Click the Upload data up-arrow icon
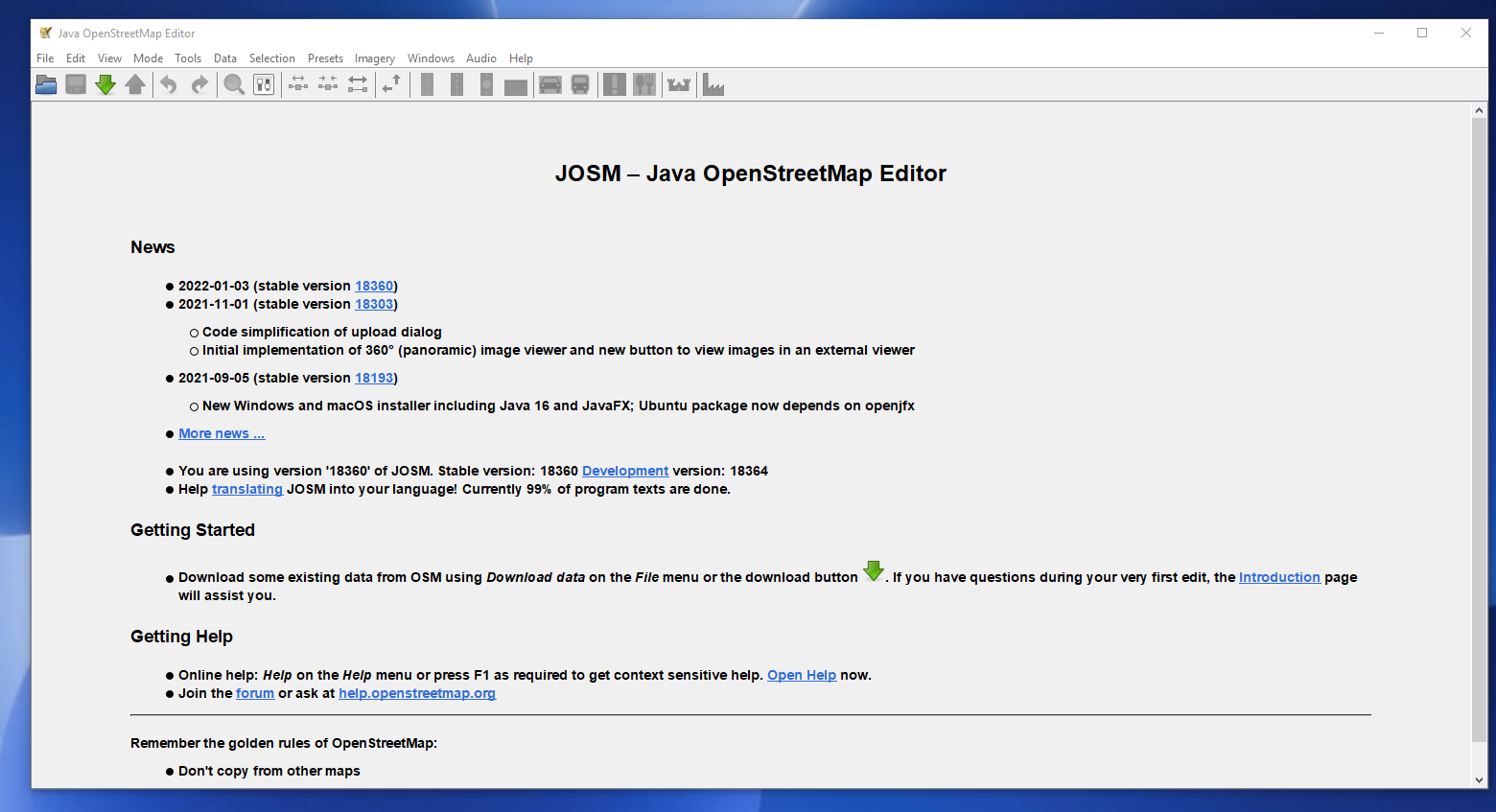This screenshot has height=812, width=1496. (x=135, y=85)
